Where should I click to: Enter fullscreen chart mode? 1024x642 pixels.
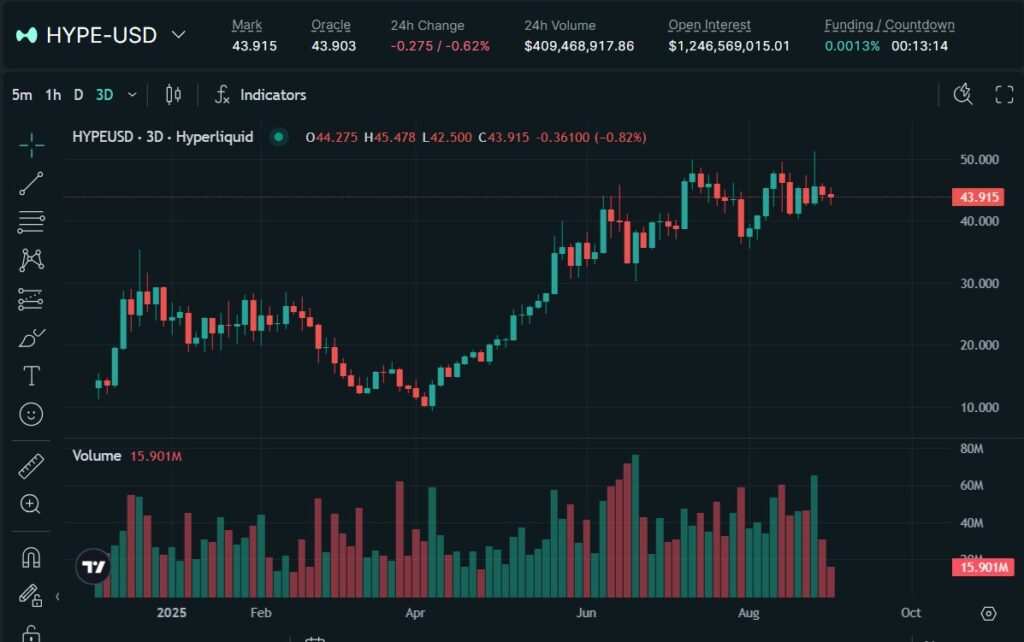tap(1004, 95)
